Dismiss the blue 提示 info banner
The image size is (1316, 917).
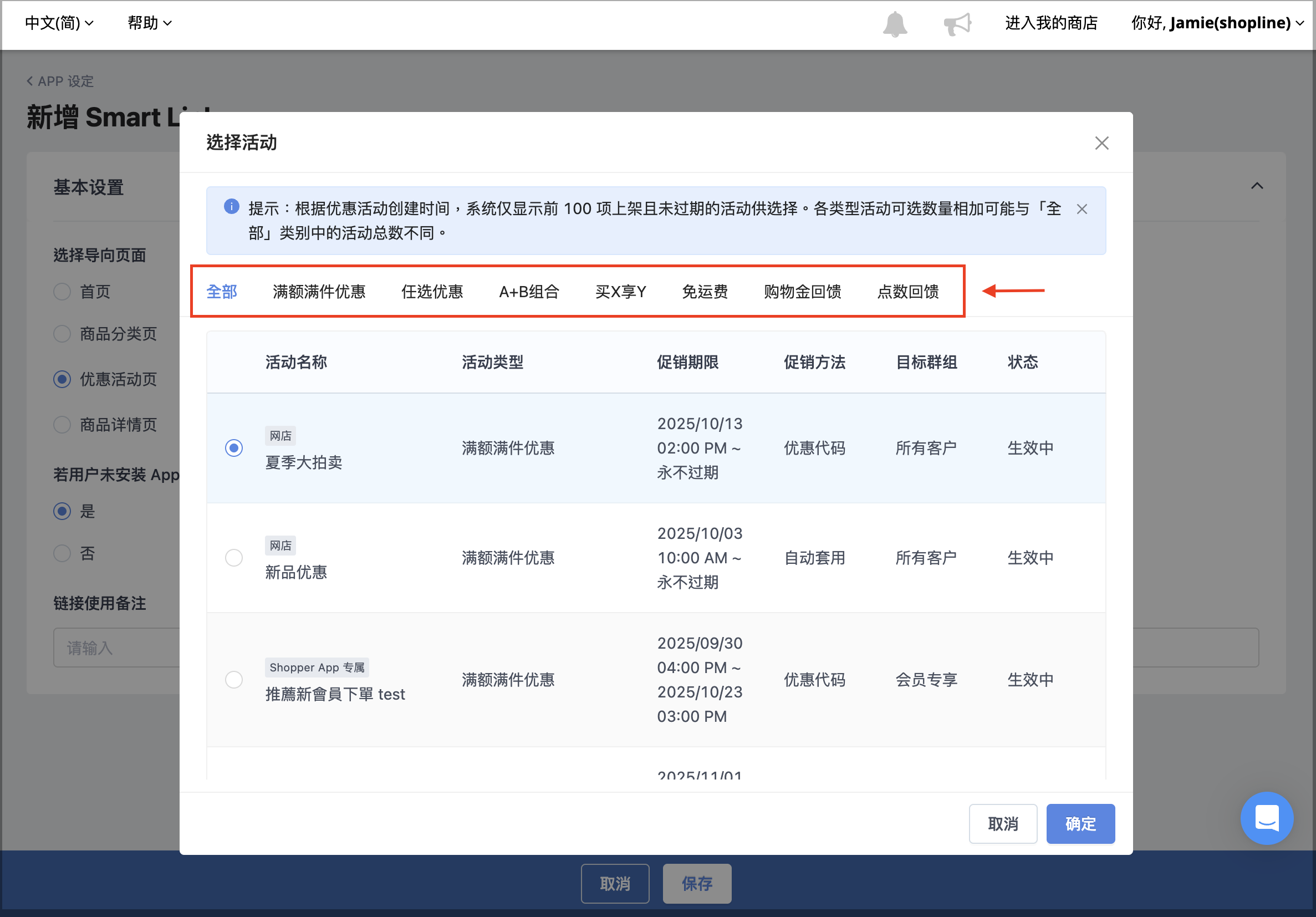click(1082, 209)
